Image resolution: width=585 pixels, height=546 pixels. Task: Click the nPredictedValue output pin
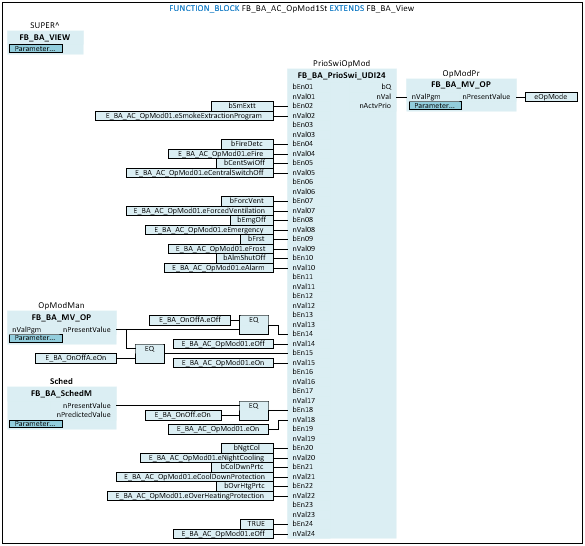point(84,415)
